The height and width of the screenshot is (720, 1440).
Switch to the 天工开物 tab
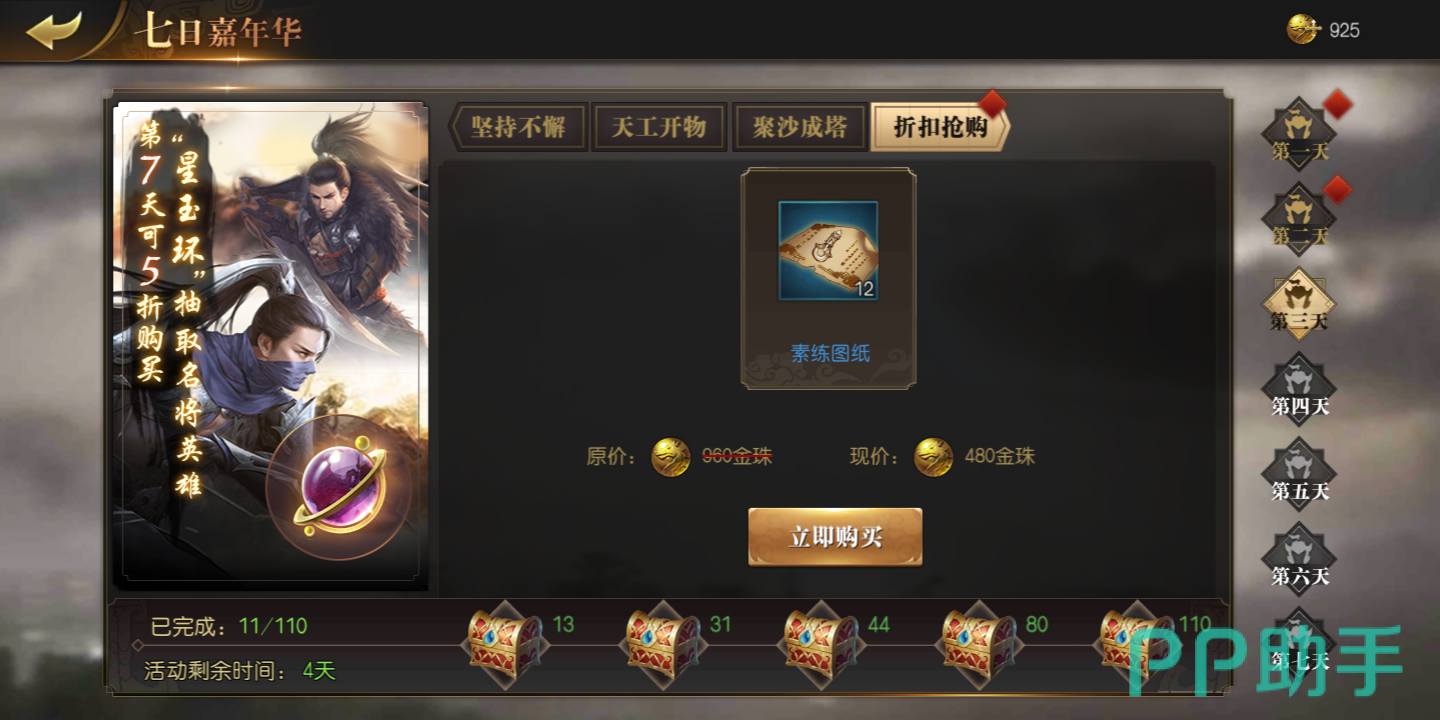point(659,127)
